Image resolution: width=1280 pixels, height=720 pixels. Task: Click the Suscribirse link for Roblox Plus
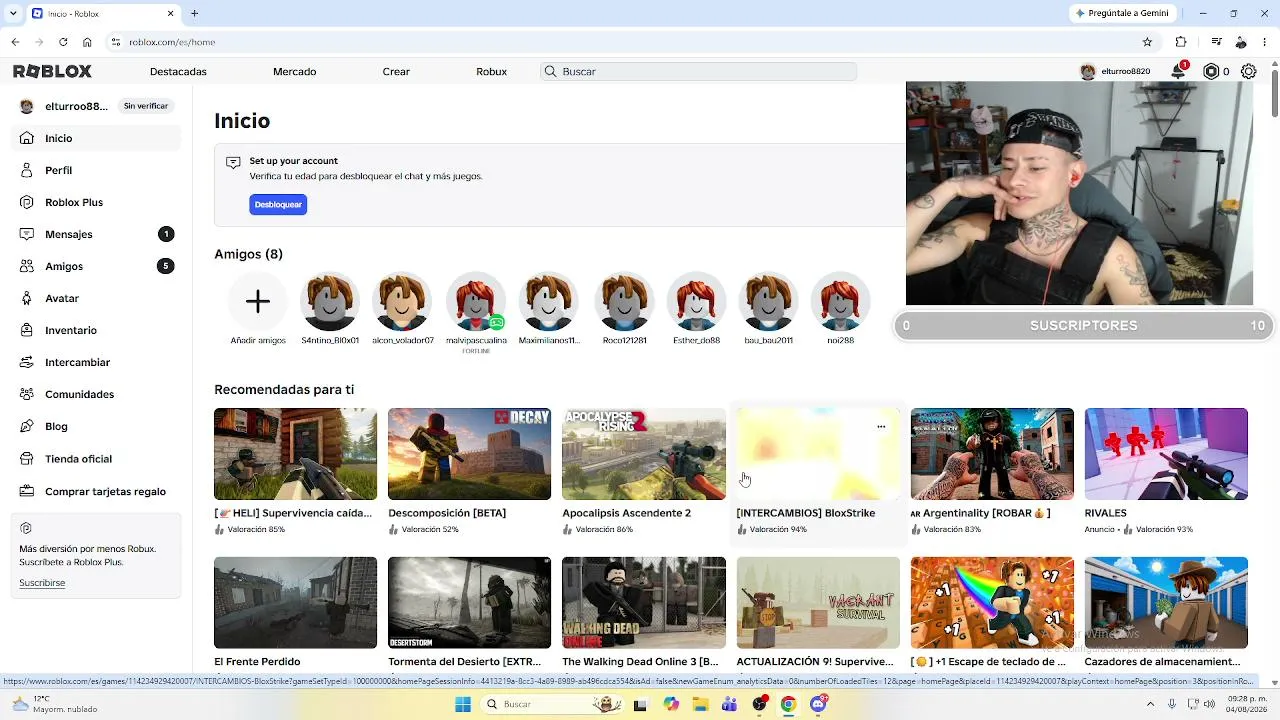click(42, 583)
